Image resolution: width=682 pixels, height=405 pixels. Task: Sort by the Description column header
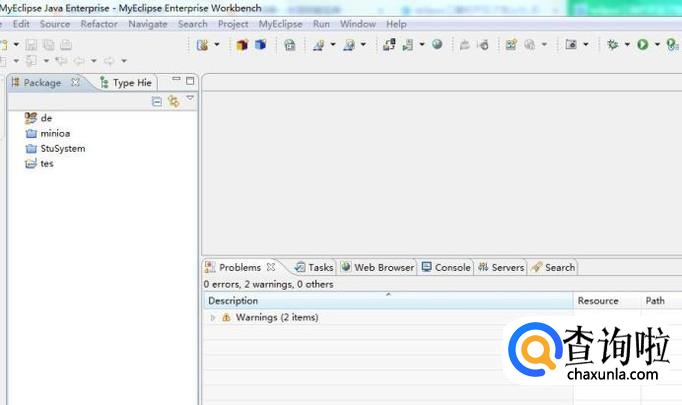click(x=388, y=301)
